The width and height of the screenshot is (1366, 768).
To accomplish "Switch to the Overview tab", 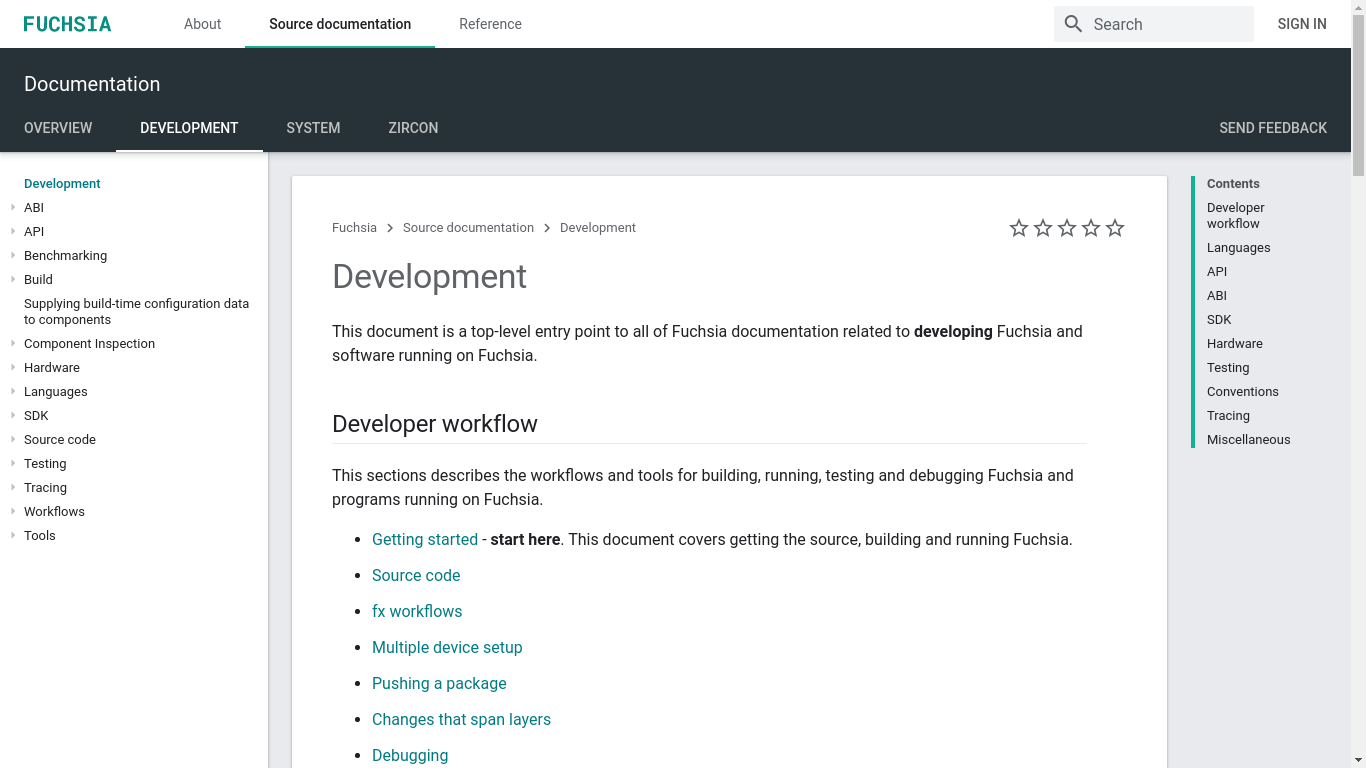I will coord(58,128).
